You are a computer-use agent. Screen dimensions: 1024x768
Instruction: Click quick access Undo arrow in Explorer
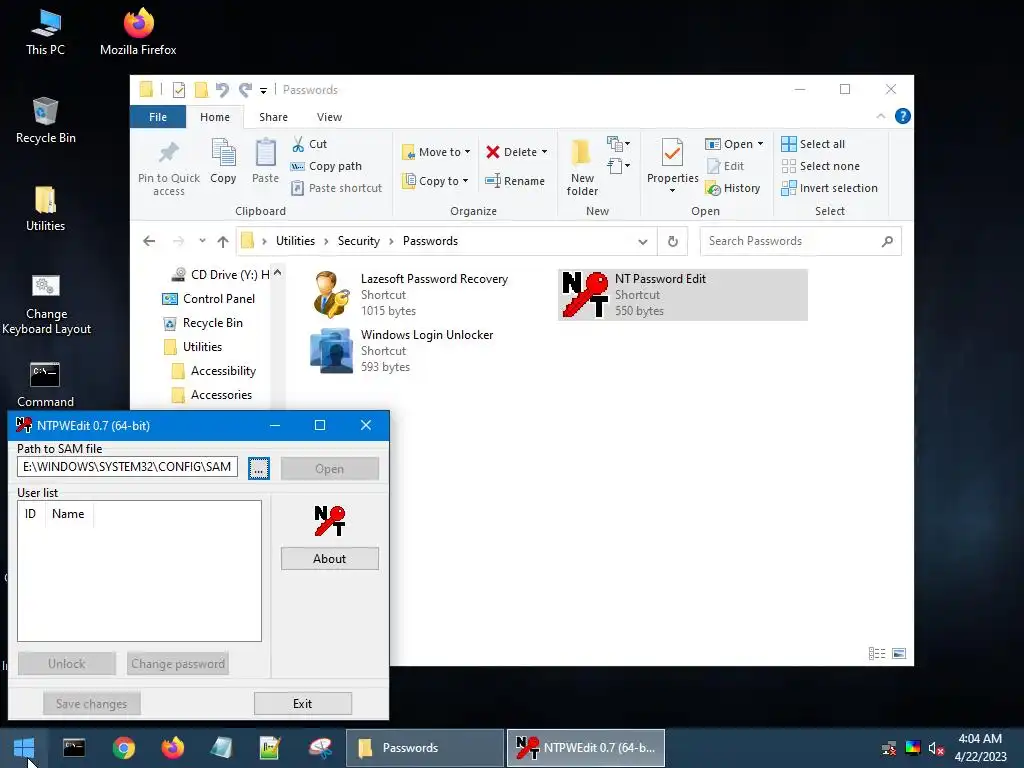pyautogui.click(x=222, y=89)
